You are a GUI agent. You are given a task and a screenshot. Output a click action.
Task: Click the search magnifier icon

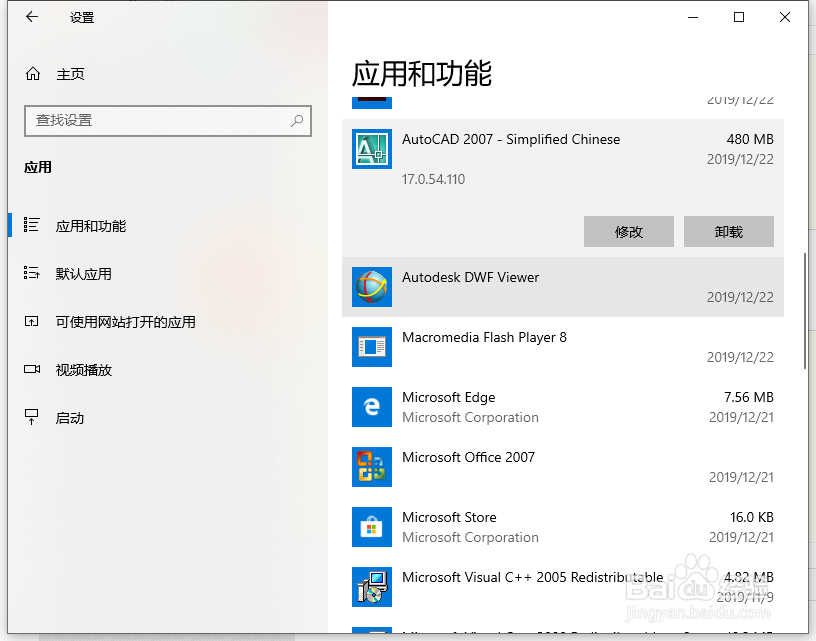(x=297, y=121)
